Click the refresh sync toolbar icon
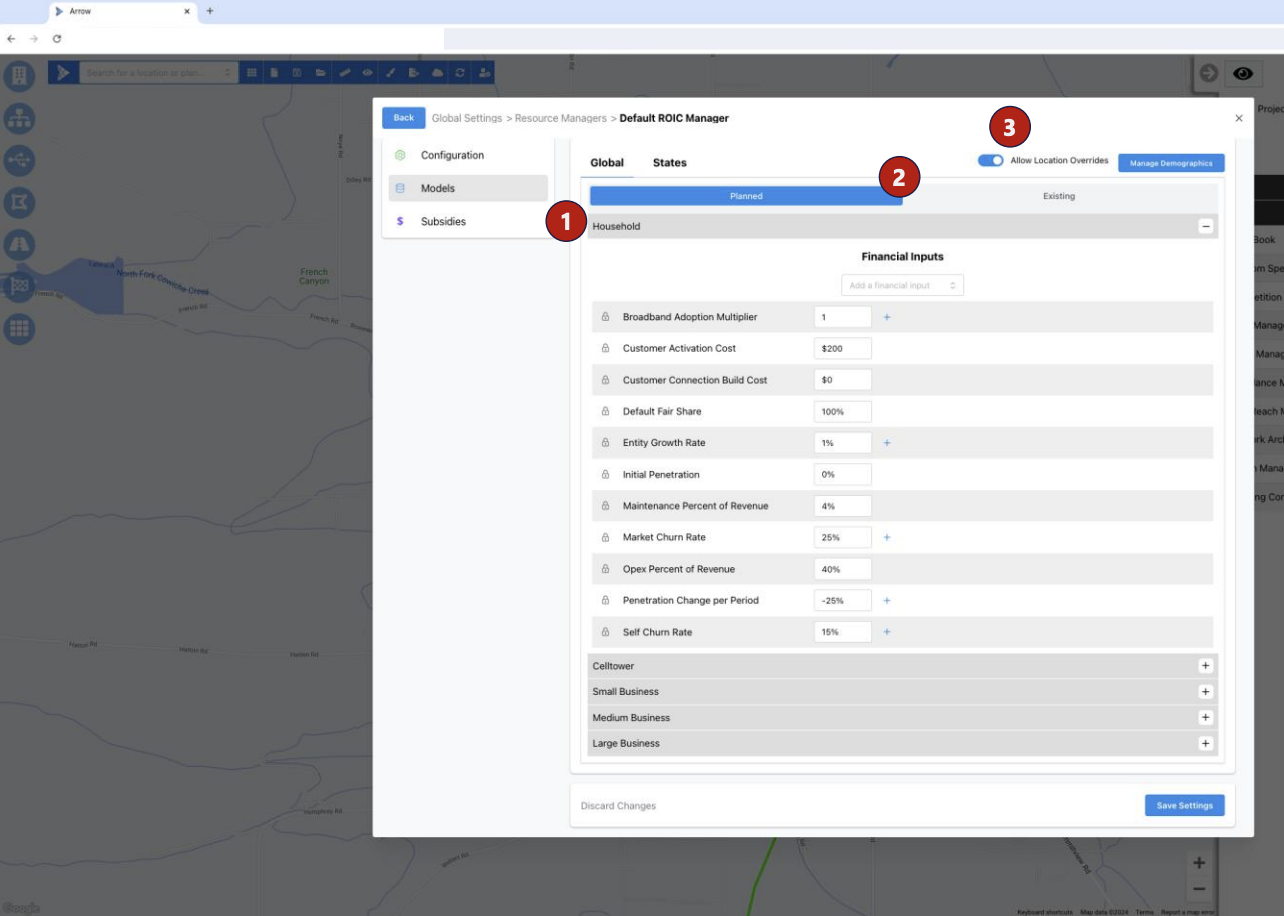The image size is (1284, 916). click(460, 73)
